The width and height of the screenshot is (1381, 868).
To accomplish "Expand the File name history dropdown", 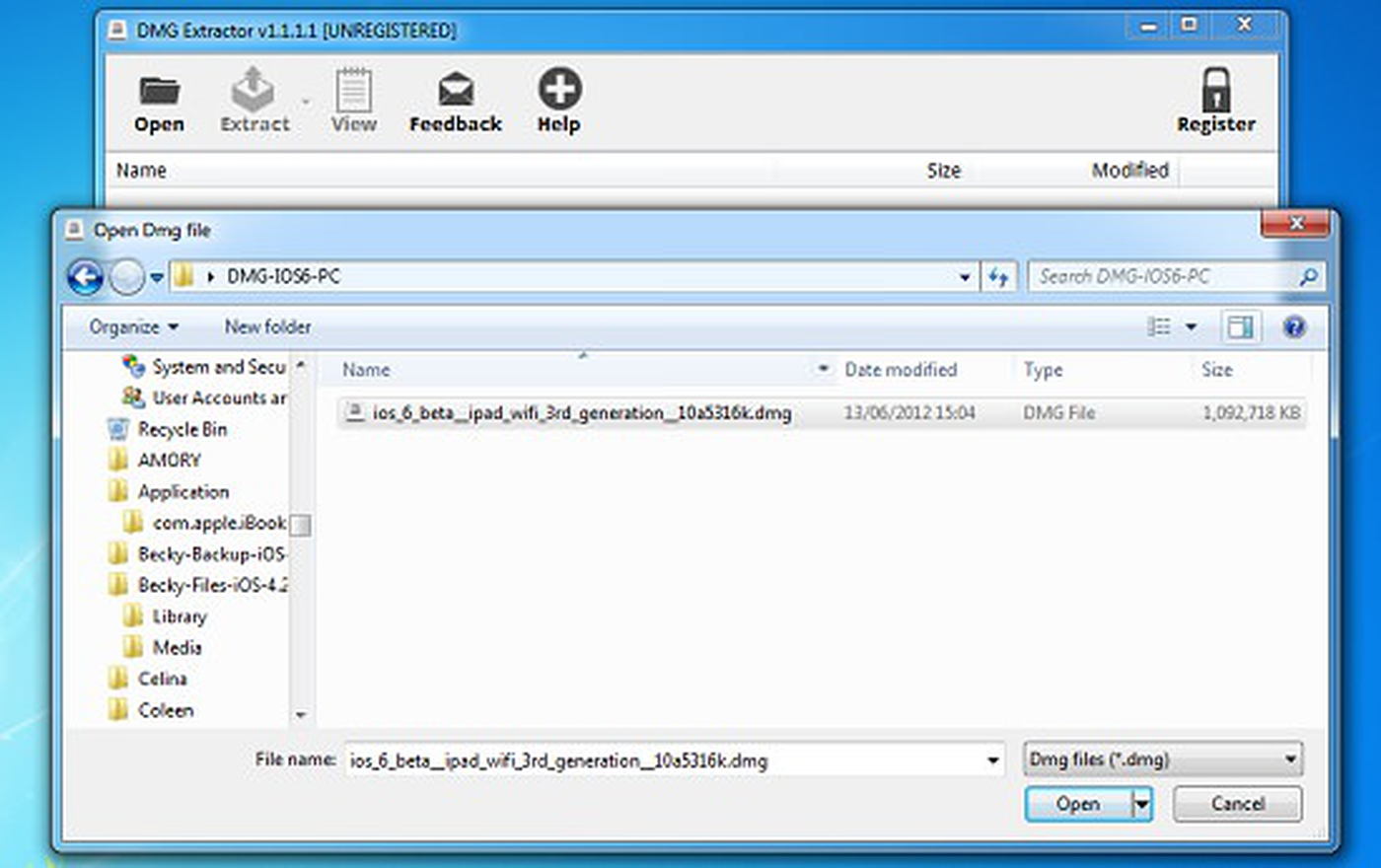I will point(992,760).
